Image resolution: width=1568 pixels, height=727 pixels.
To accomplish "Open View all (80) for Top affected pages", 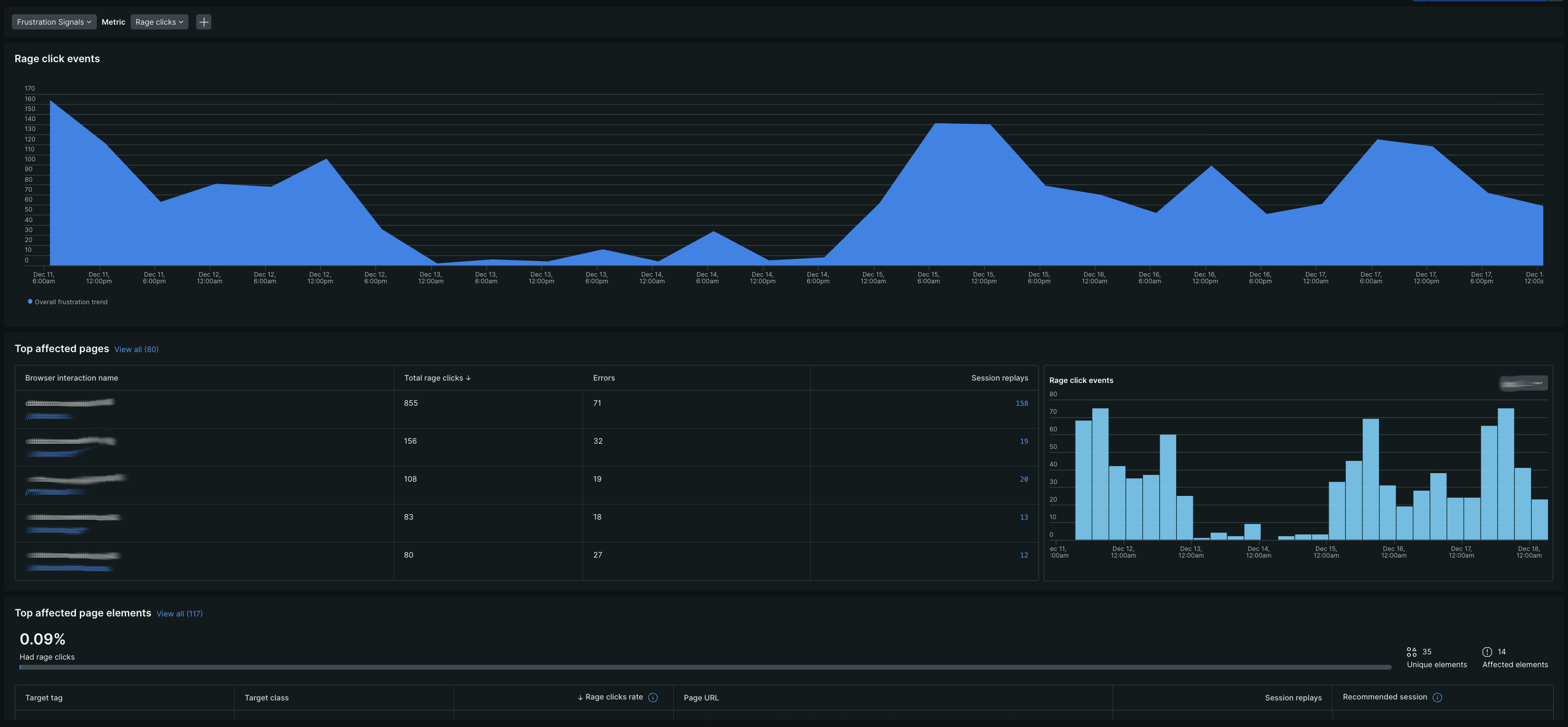I will [136, 349].
